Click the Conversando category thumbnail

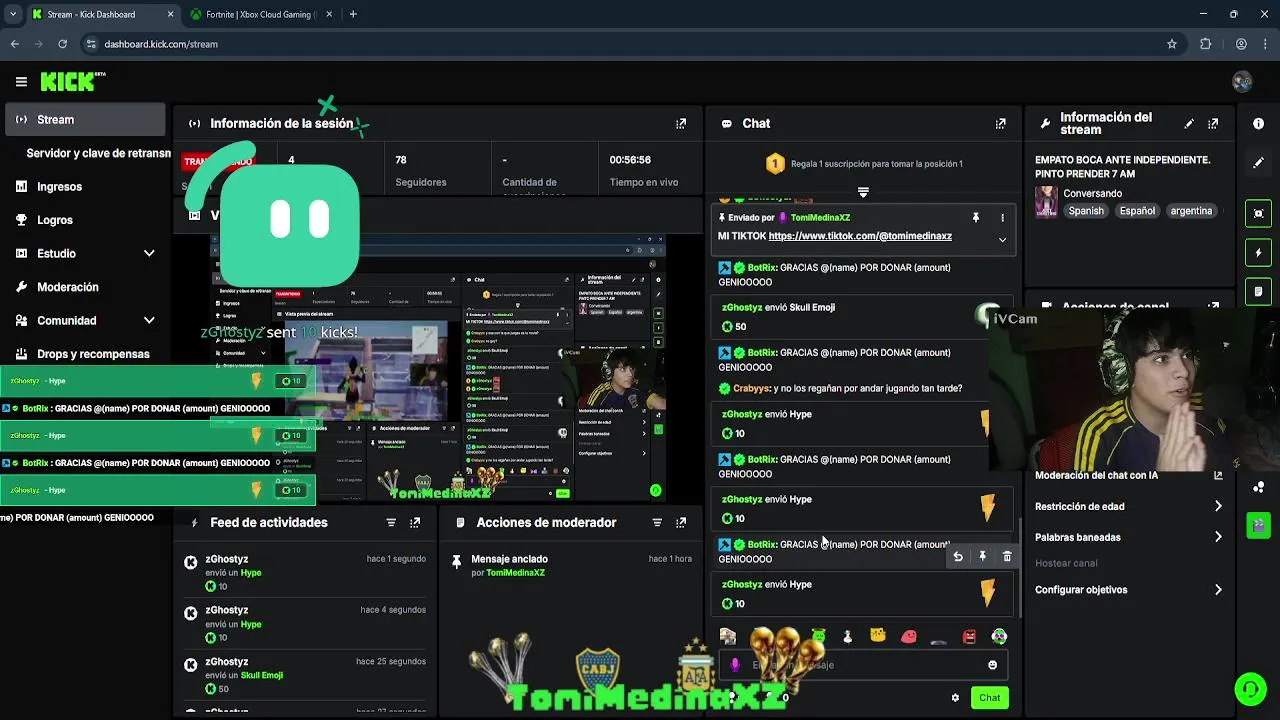tap(1046, 202)
